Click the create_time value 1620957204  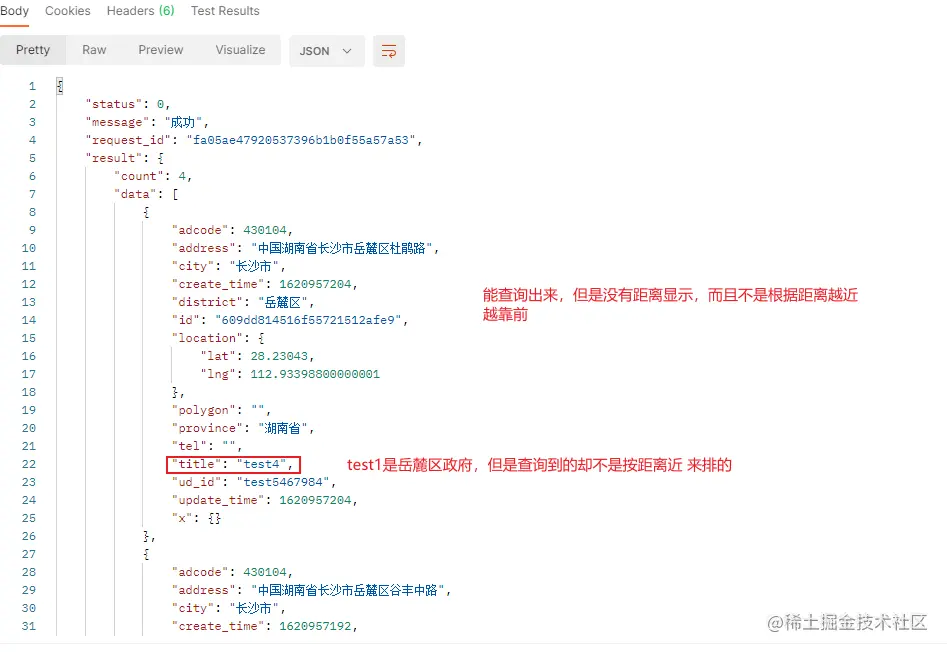click(315, 284)
